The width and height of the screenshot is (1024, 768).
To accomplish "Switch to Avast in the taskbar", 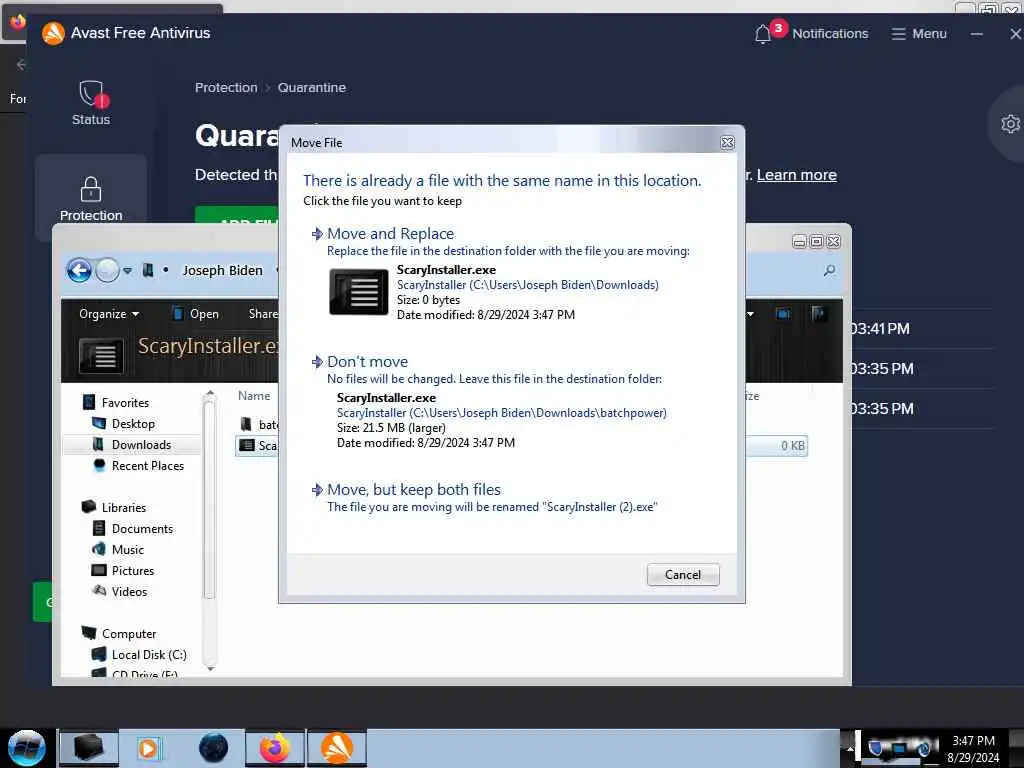I will 337,748.
